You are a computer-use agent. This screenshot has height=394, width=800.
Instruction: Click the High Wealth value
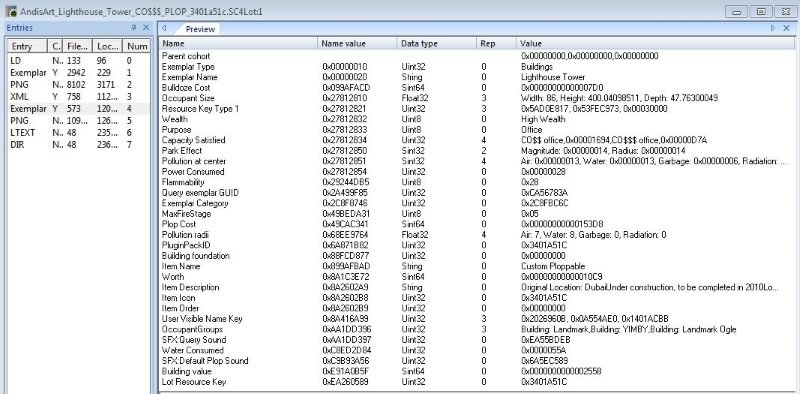(543, 119)
